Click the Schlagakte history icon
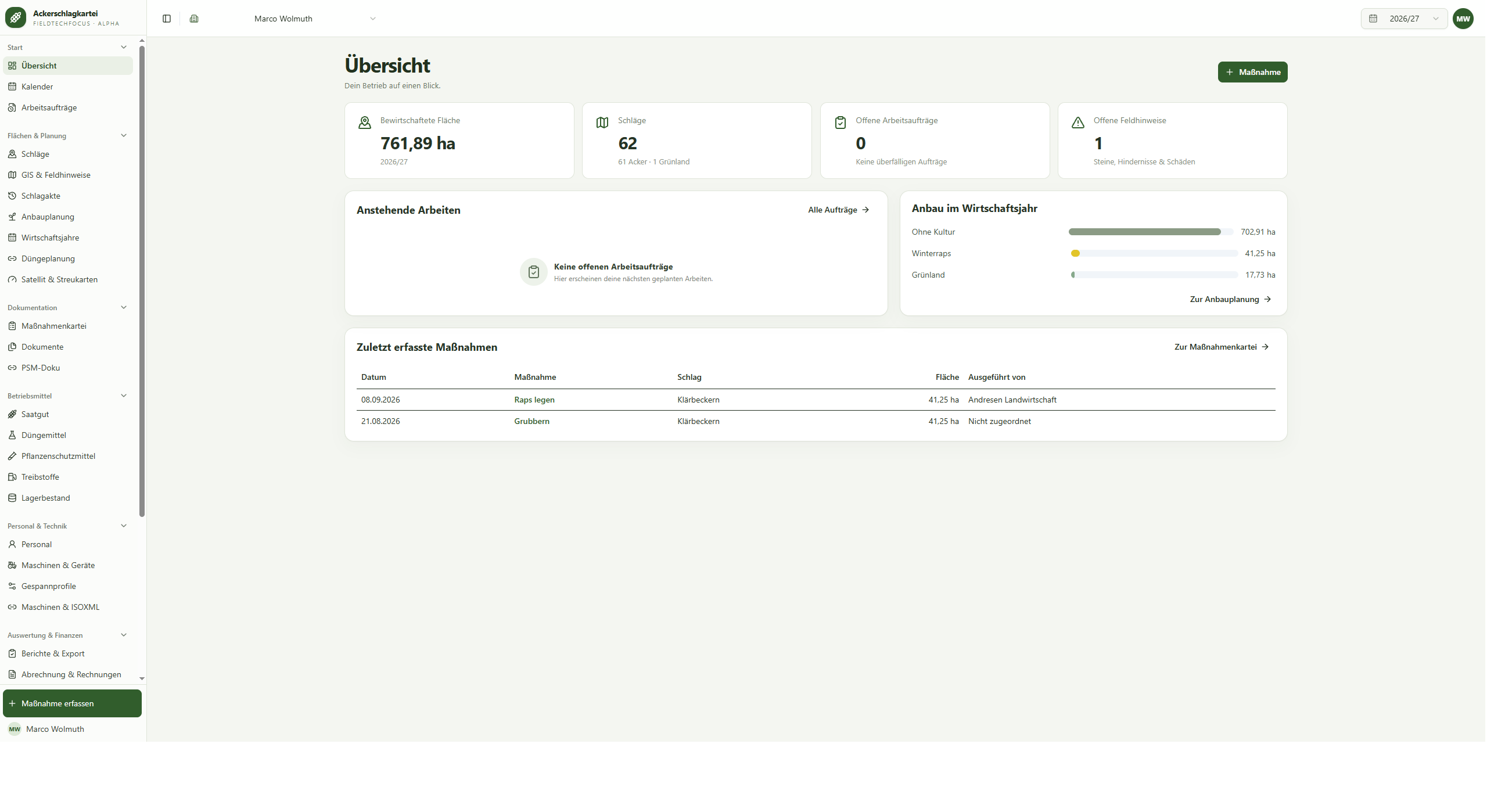The height and width of the screenshot is (812, 1487). click(x=12, y=196)
